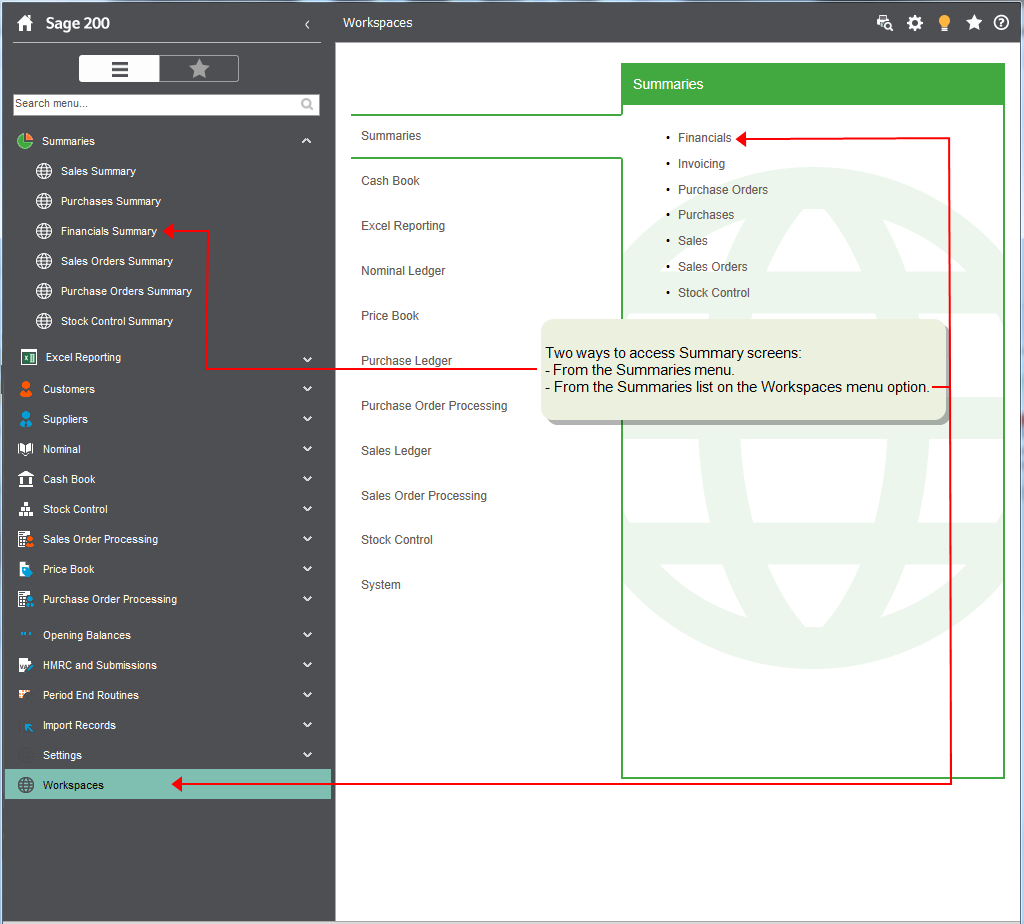
Task: Click the collapse sidebar chevron arrow
Action: coord(307,24)
